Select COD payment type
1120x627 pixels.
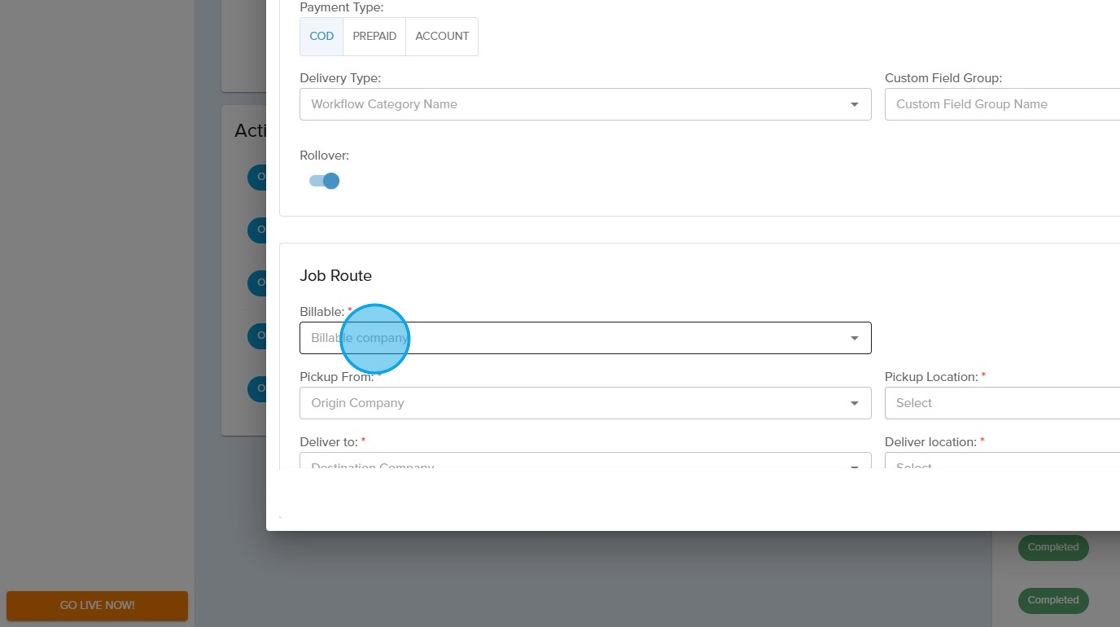click(321, 36)
